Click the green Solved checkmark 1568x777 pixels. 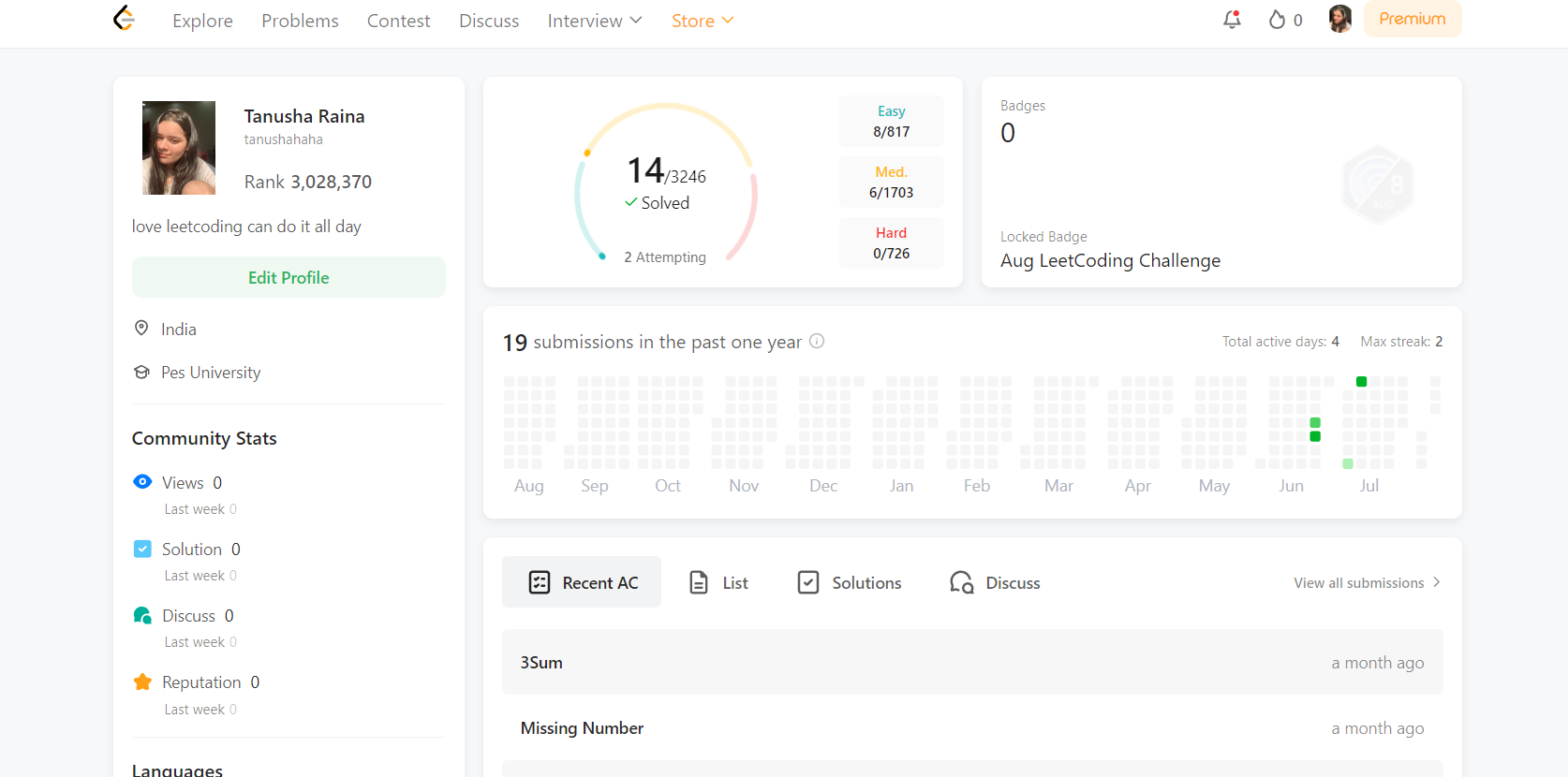coord(631,202)
